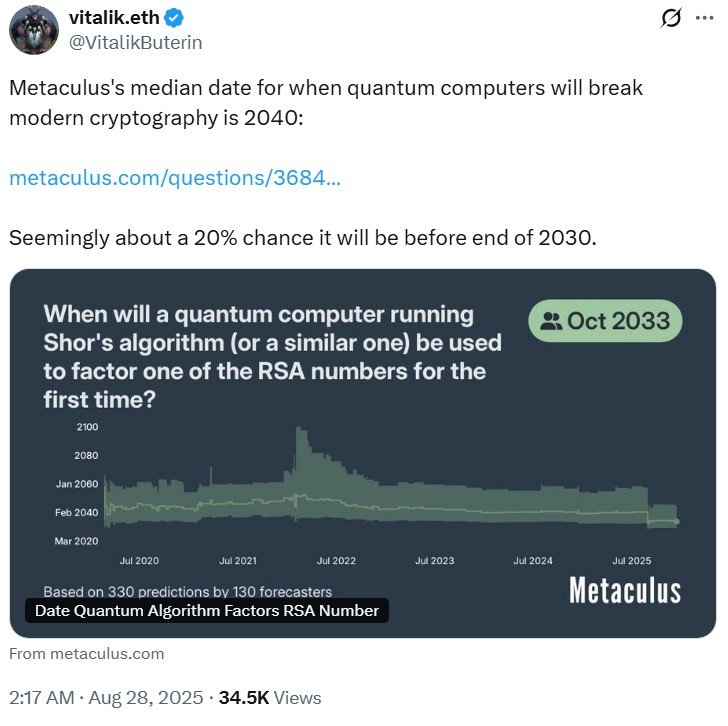Click the 34.5K Views count

pos(271,697)
